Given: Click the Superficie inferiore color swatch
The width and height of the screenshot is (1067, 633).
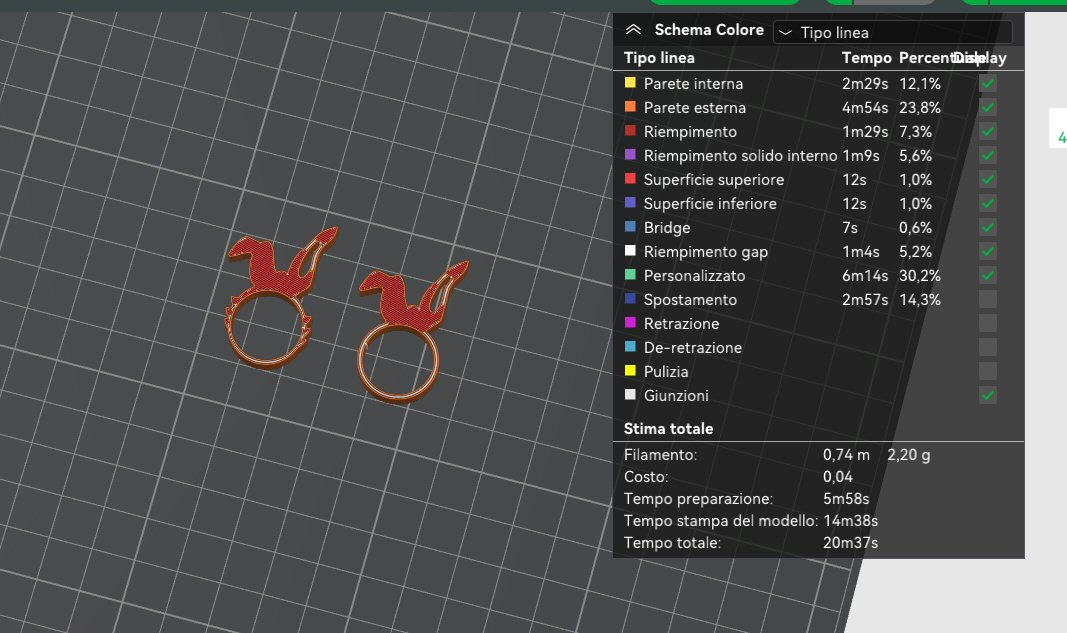Looking at the screenshot, I should 630,202.
